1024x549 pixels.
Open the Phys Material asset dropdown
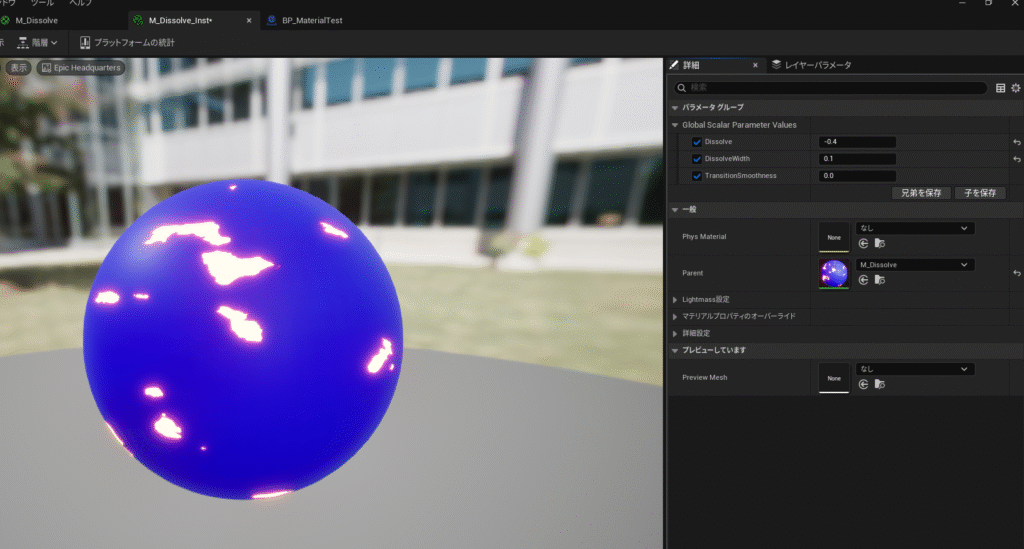pyautogui.click(x=915, y=228)
